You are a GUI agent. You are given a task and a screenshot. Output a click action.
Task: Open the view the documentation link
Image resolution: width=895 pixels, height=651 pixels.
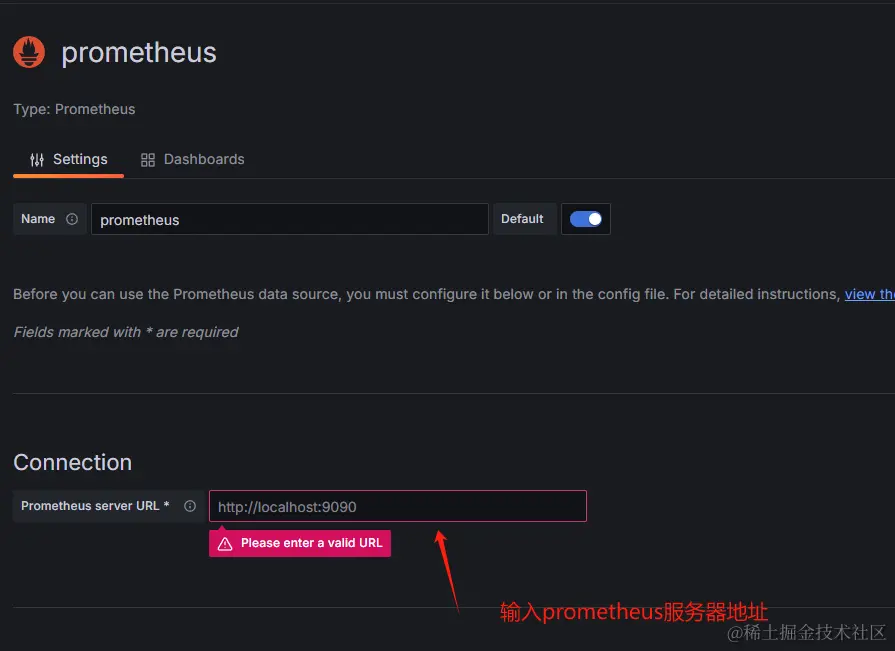869,294
